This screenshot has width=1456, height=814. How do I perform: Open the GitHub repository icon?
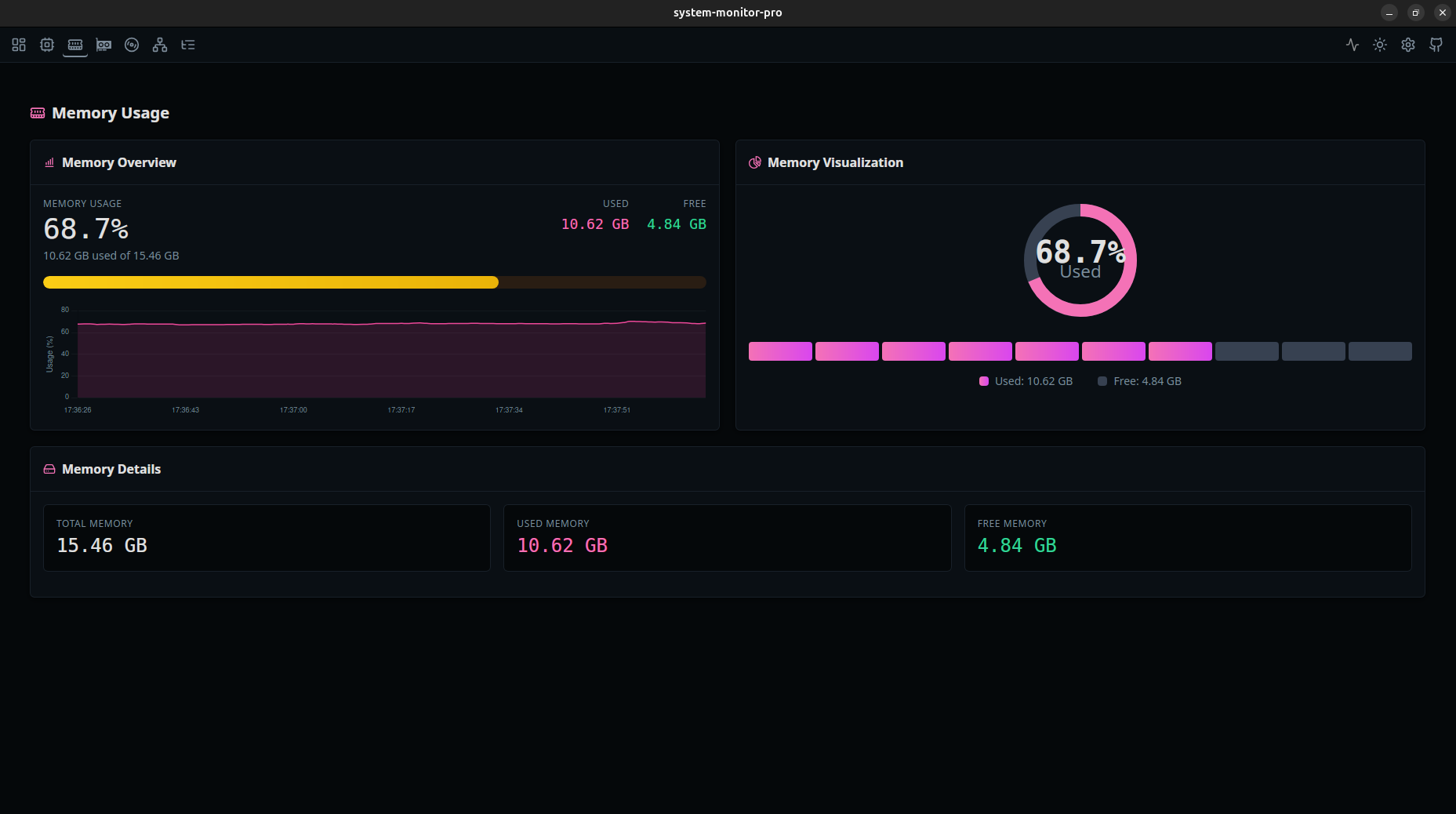pos(1436,45)
